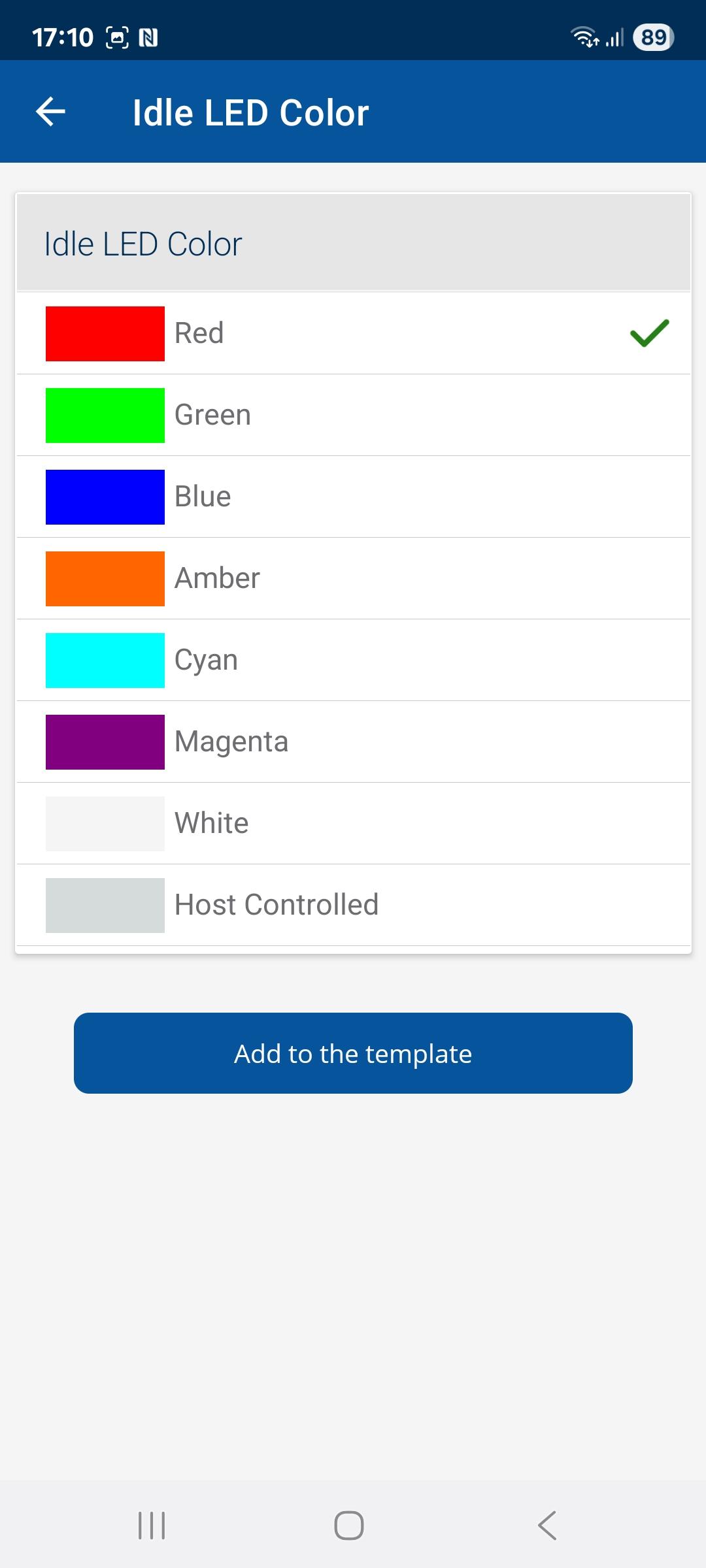Tap the Wi-Fi signal icon
The height and width of the screenshot is (1568, 706).
[x=584, y=37]
